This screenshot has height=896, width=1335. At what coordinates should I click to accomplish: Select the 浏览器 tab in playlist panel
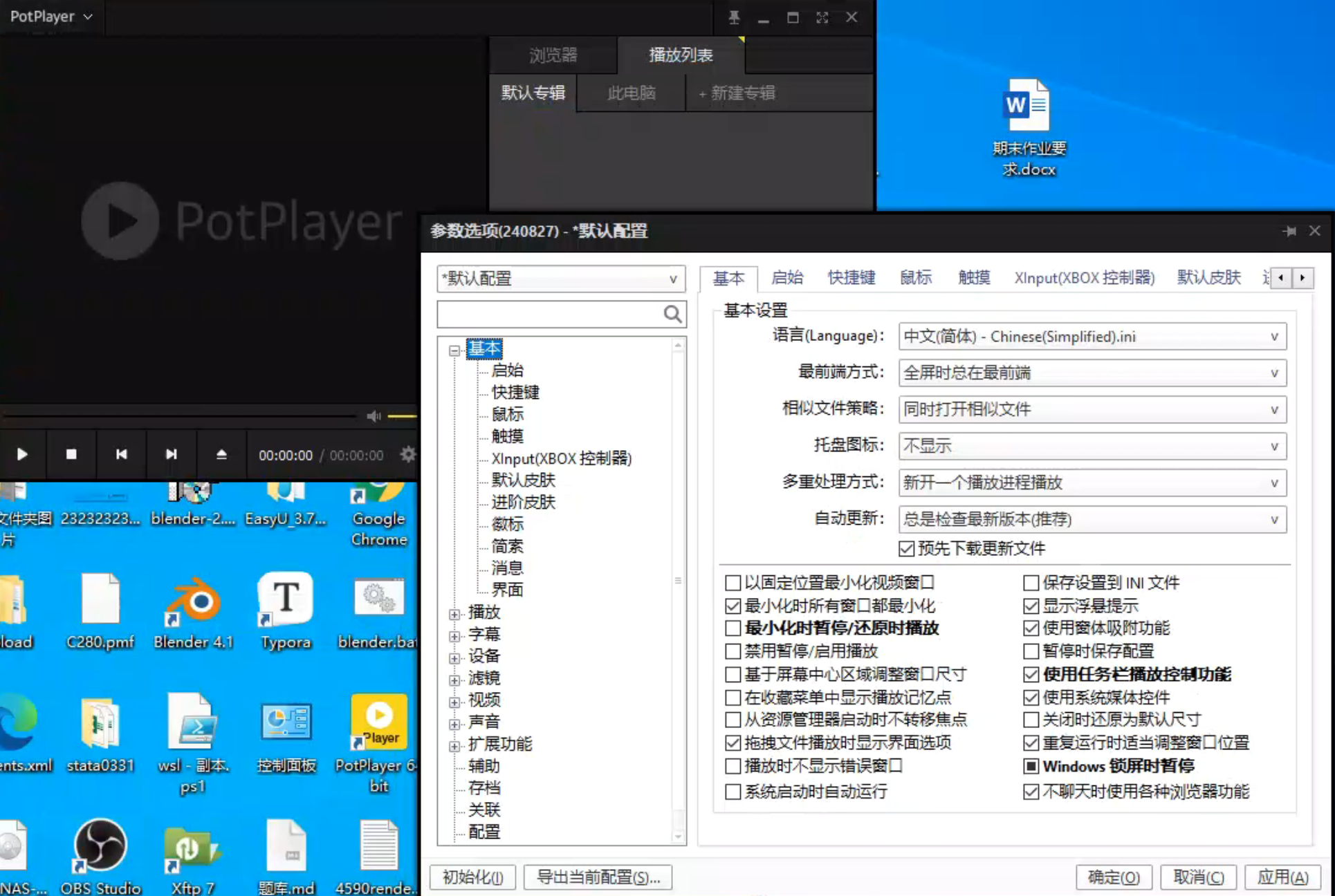(x=553, y=55)
